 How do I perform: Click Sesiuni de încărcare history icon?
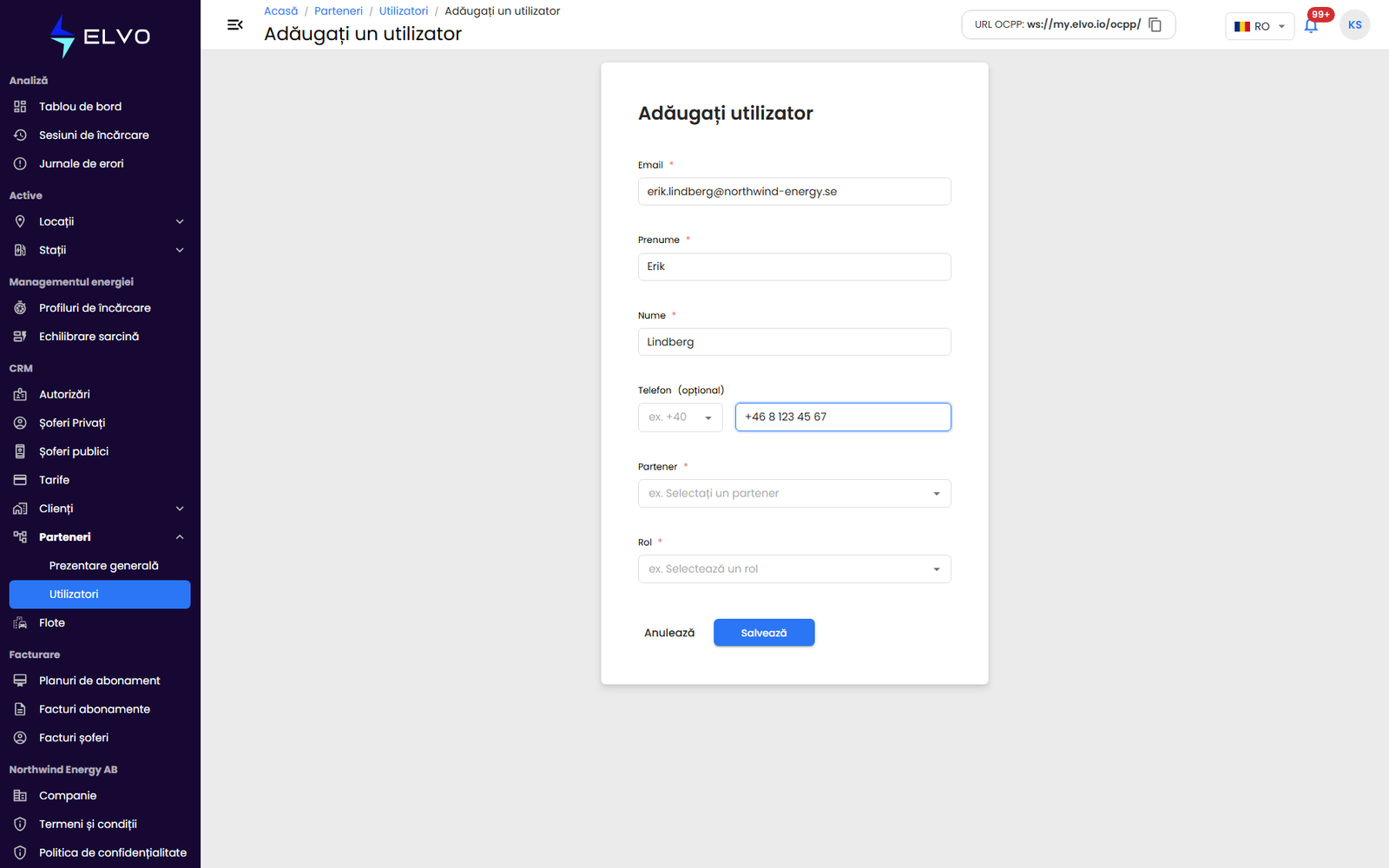coord(20,135)
